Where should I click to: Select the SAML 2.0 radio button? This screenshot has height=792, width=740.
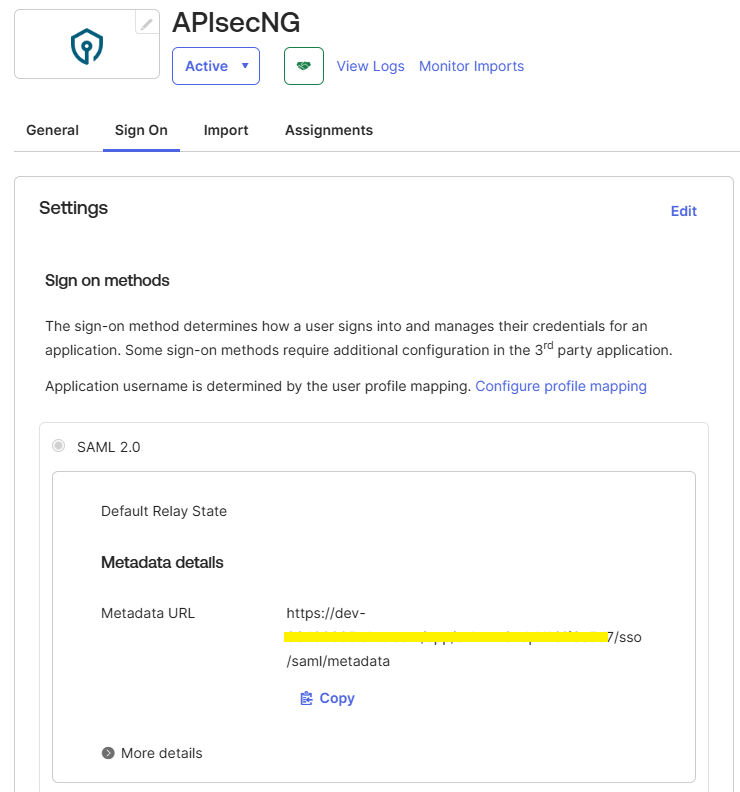(59, 446)
